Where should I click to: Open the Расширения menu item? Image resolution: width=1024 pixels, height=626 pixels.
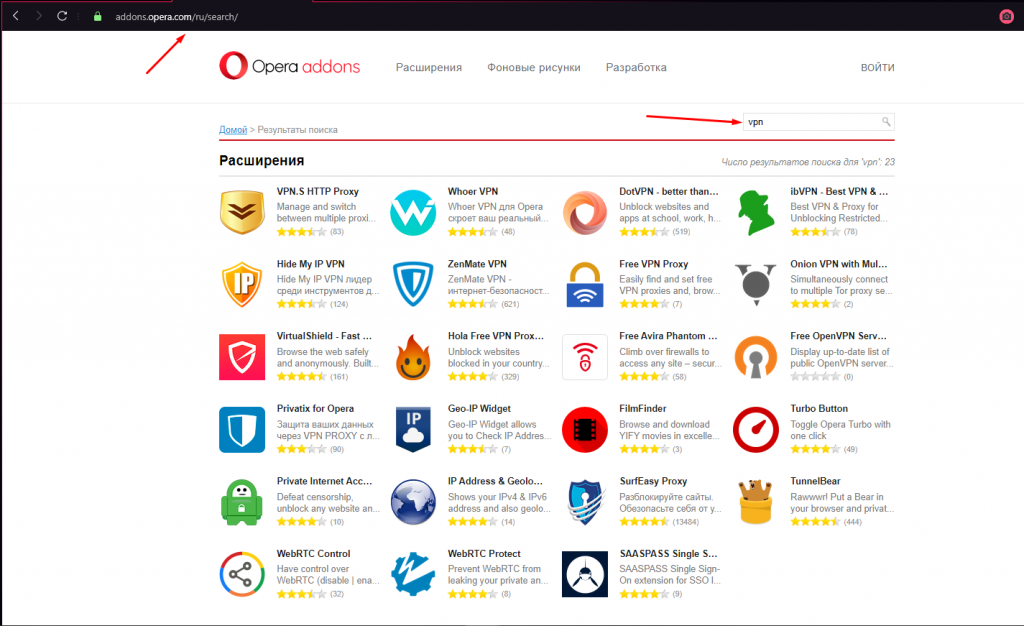coord(428,68)
